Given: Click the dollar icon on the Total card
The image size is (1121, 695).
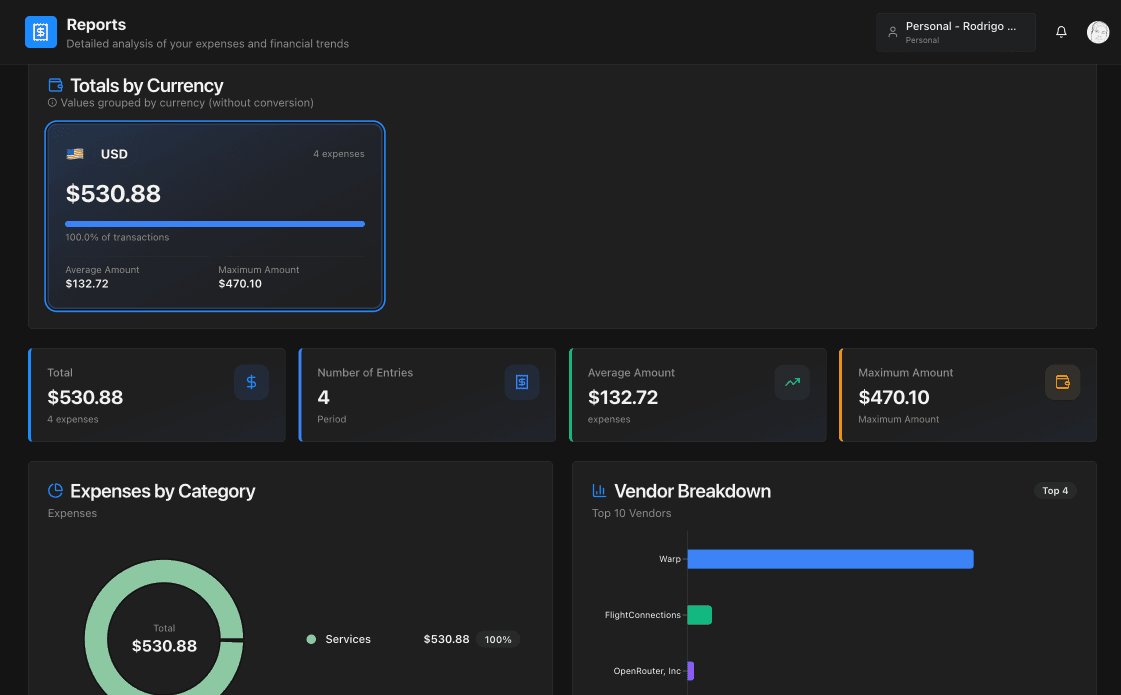Looking at the screenshot, I should [x=251, y=382].
